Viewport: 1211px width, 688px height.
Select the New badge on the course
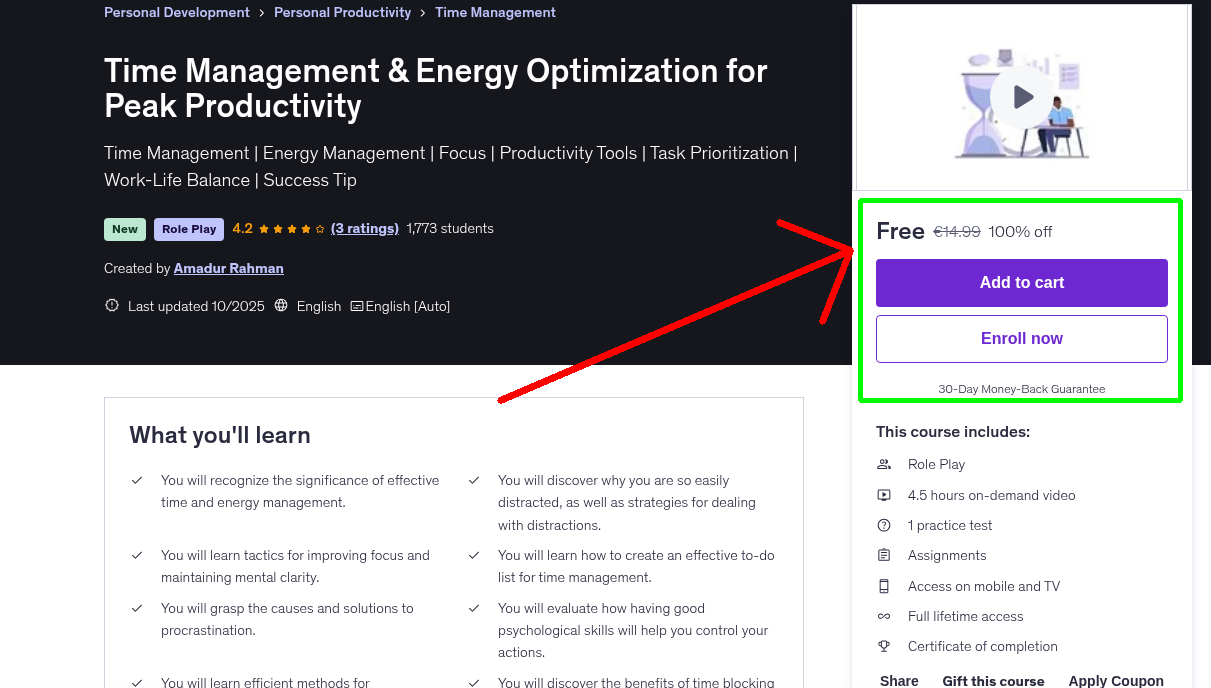tap(124, 229)
